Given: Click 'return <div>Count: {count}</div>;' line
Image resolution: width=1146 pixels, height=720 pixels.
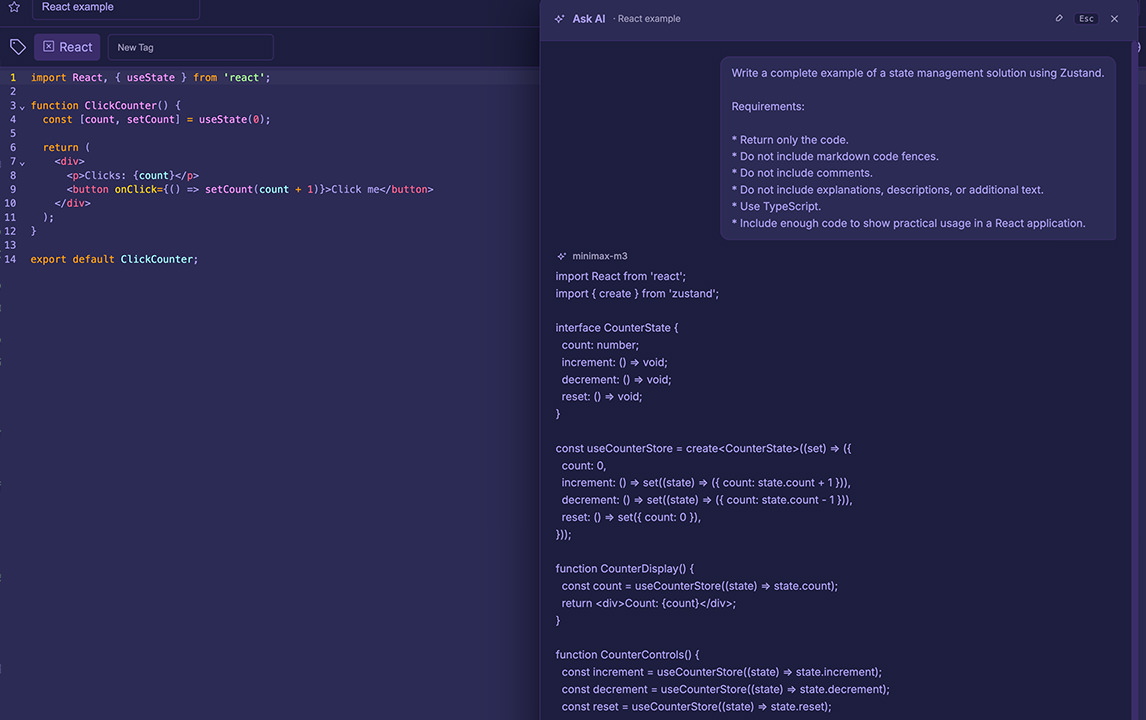Looking at the screenshot, I should [649, 604].
